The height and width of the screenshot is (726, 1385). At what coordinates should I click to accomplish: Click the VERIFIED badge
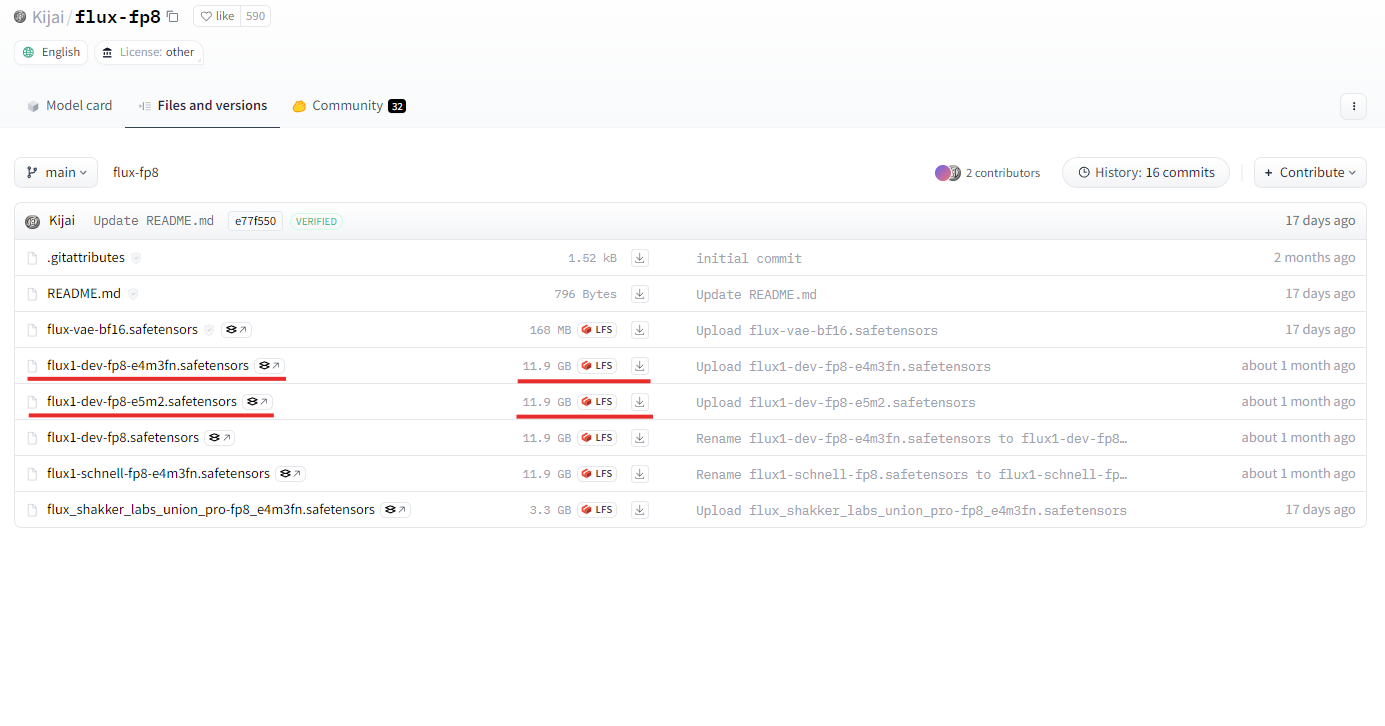(316, 221)
